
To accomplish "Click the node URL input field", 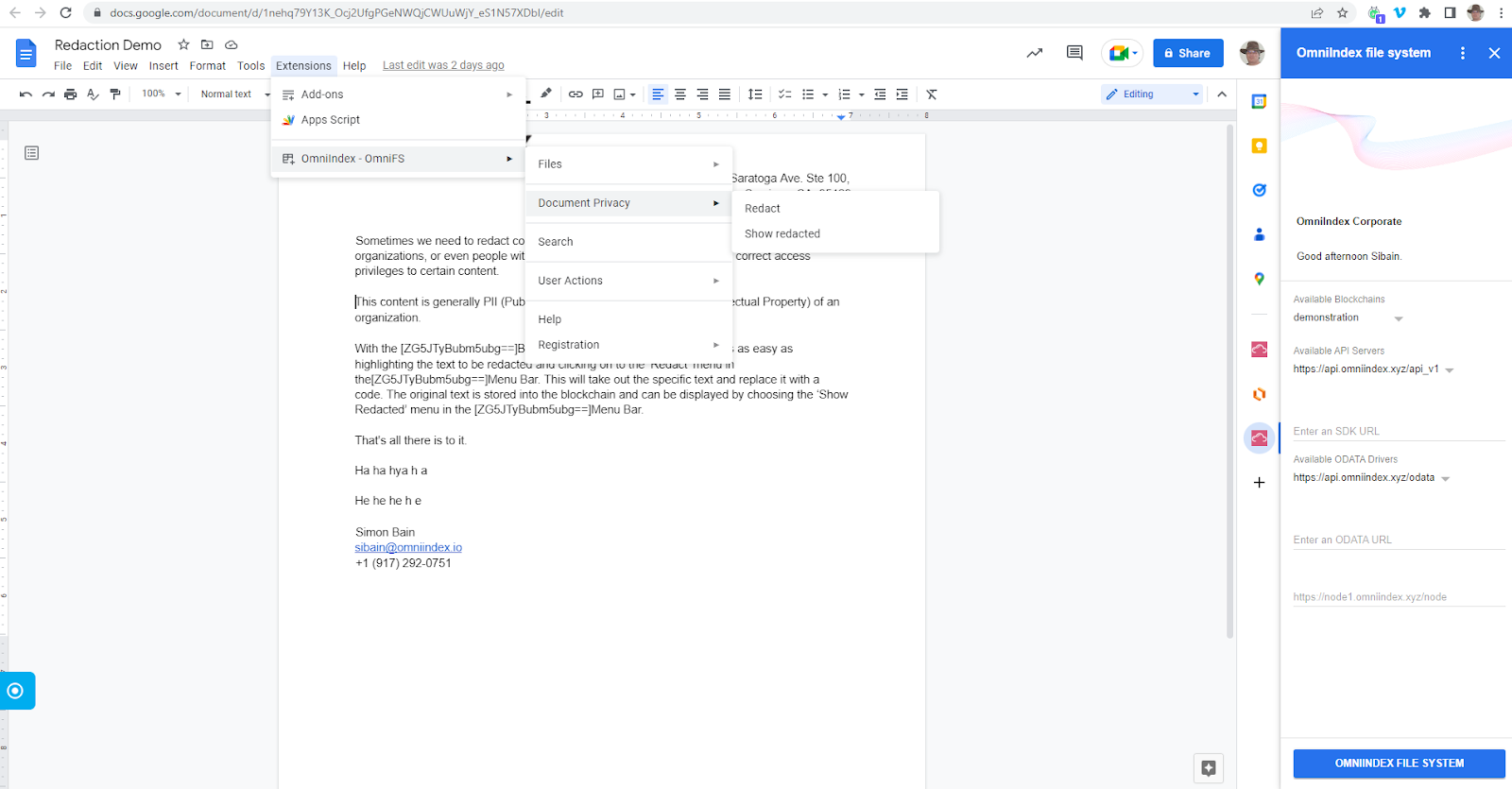I will pyautogui.click(x=1399, y=597).
